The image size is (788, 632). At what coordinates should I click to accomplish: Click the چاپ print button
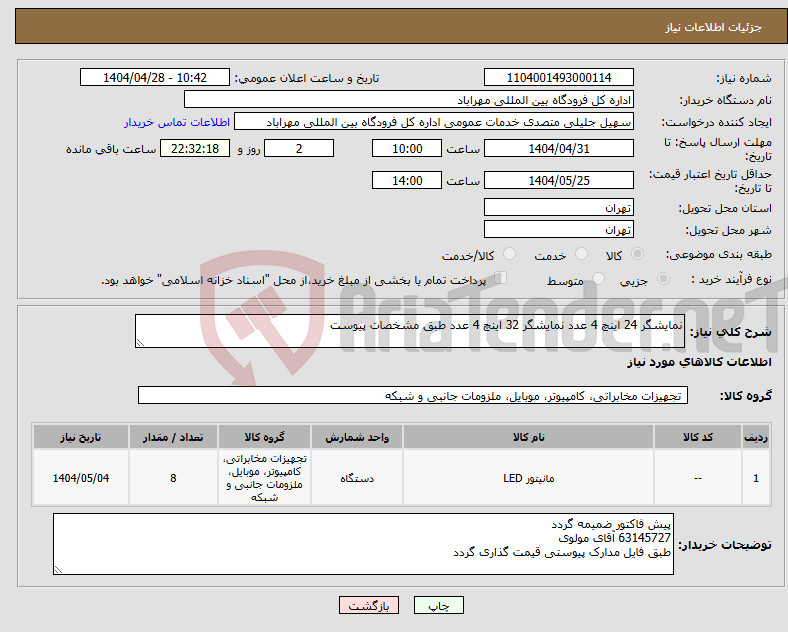(x=439, y=605)
